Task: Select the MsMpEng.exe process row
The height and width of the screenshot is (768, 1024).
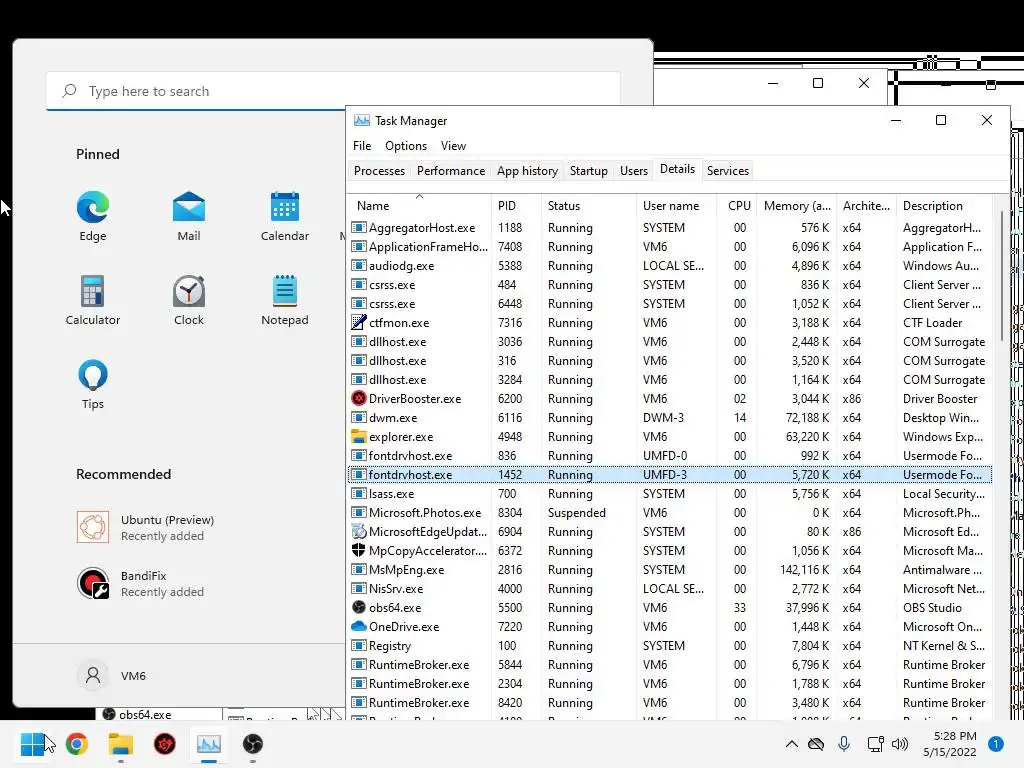Action: click(670, 569)
